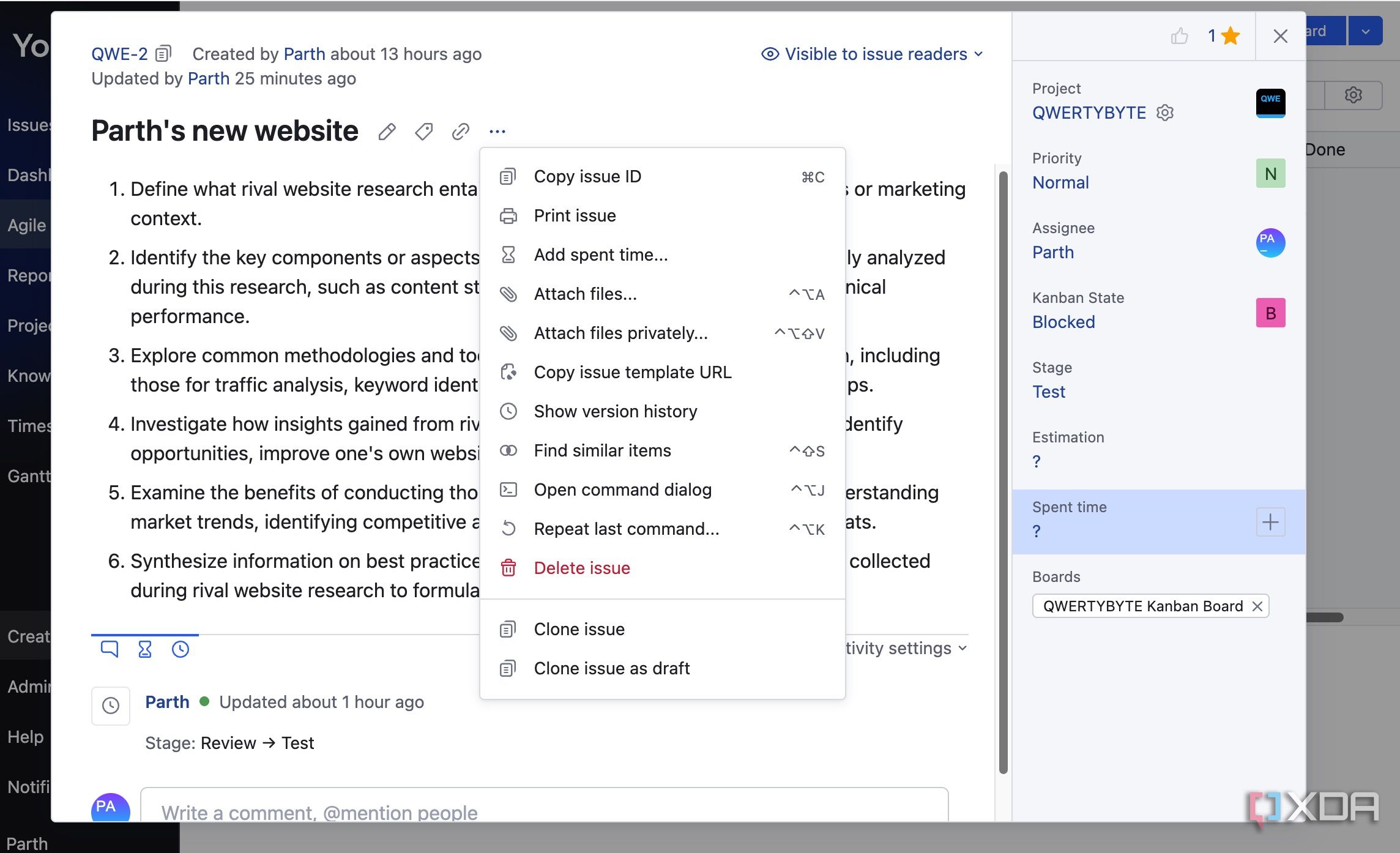Screen dimensions: 1400x853
Task: Select Delete issue from the menu
Action: click(581, 568)
